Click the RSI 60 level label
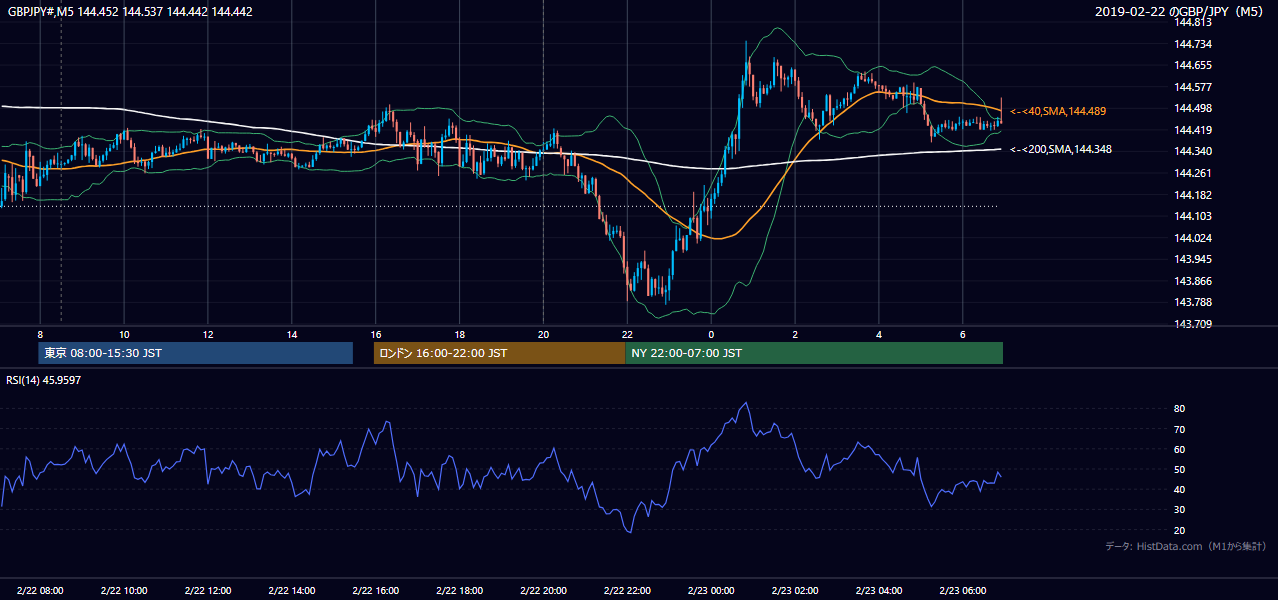This screenshot has height=600, width=1278. pos(1179,449)
